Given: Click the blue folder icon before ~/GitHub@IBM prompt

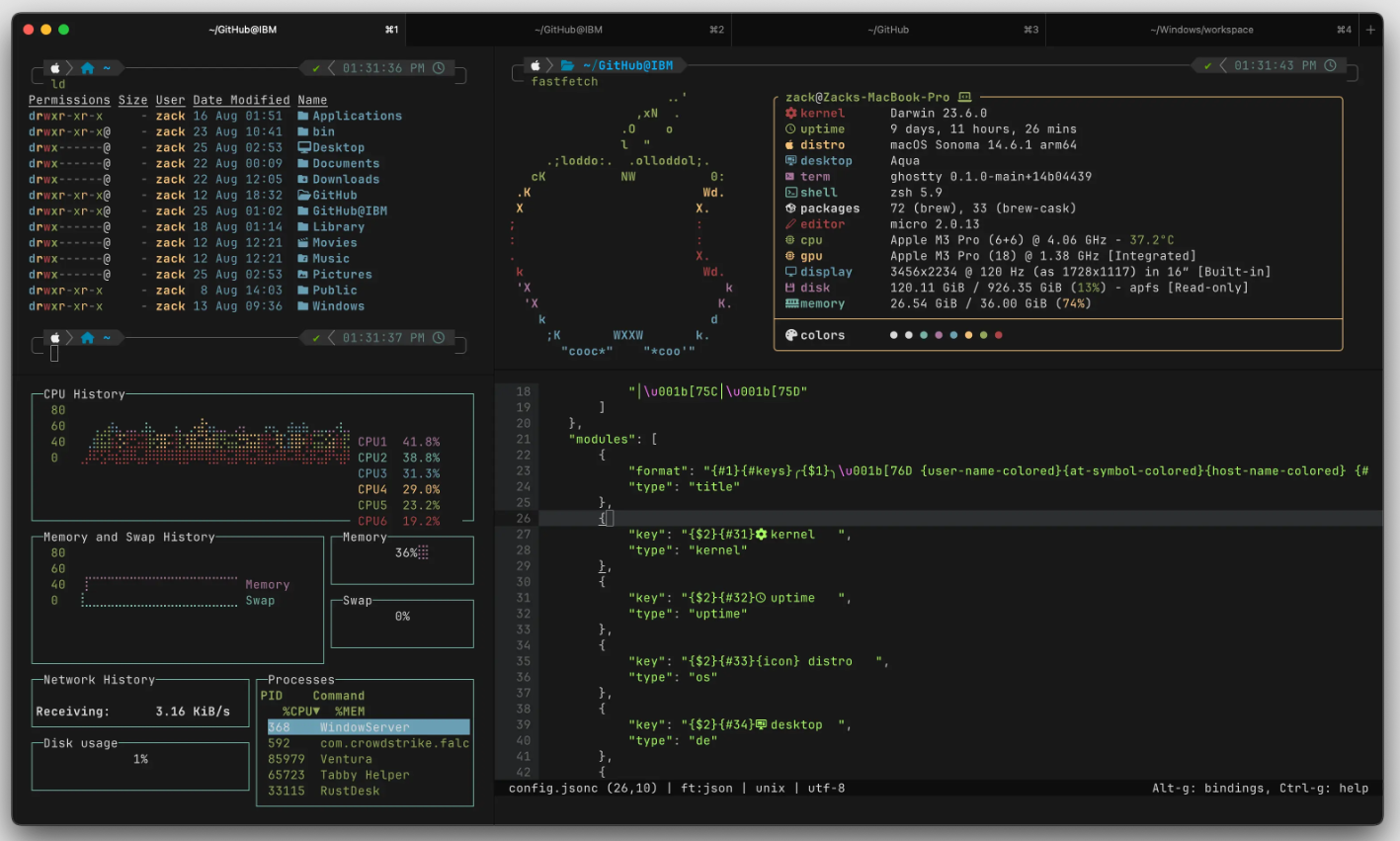Looking at the screenshot, I should [x=567, y=65].
